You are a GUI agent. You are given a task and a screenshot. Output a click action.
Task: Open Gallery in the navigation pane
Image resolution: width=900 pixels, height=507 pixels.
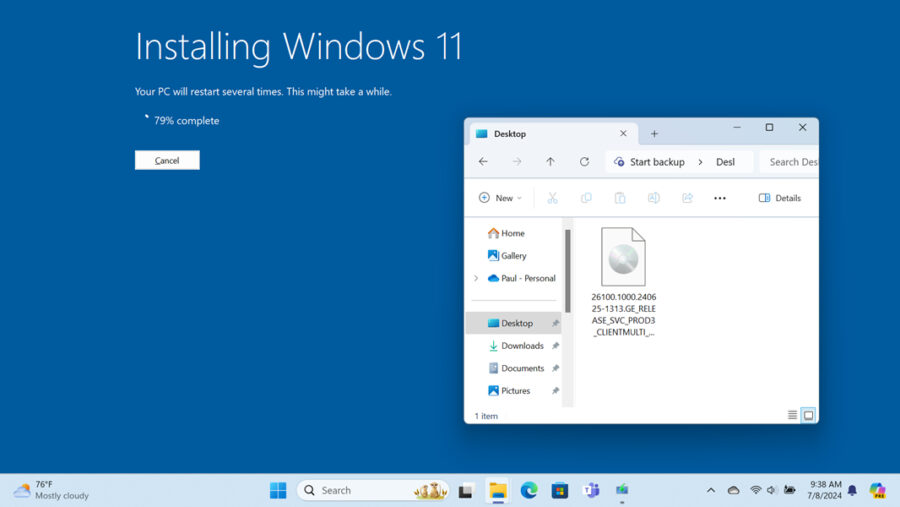point(513,256)
